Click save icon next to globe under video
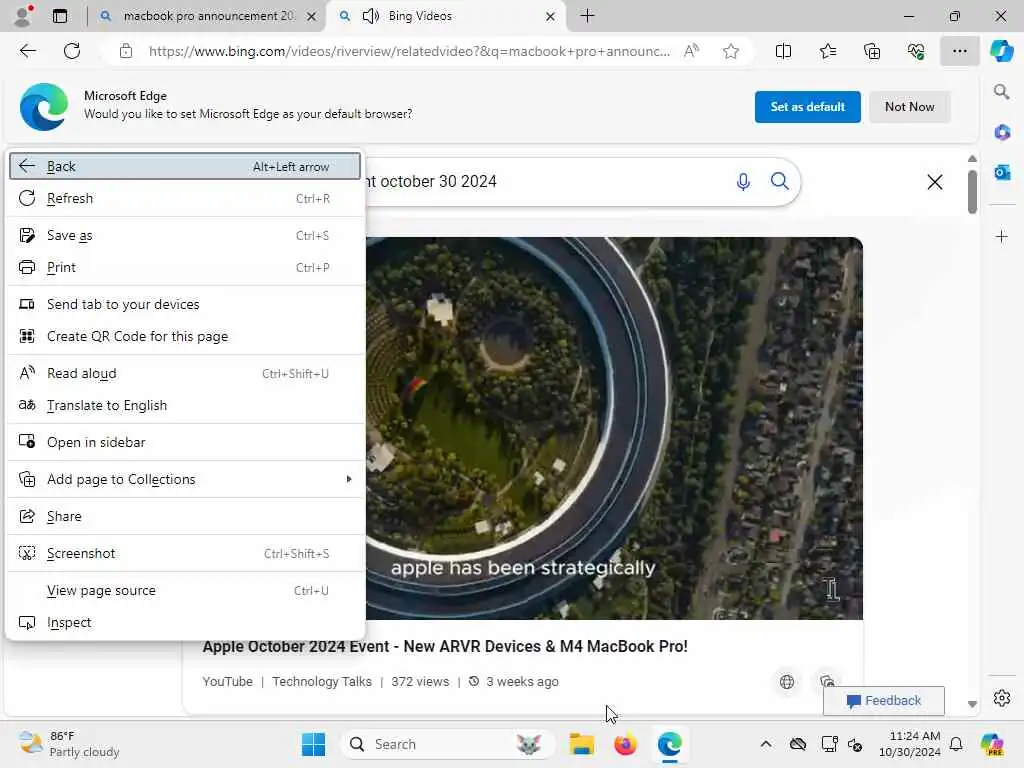This screenshot has height=768, width=1024. click(x=827, y=682)
